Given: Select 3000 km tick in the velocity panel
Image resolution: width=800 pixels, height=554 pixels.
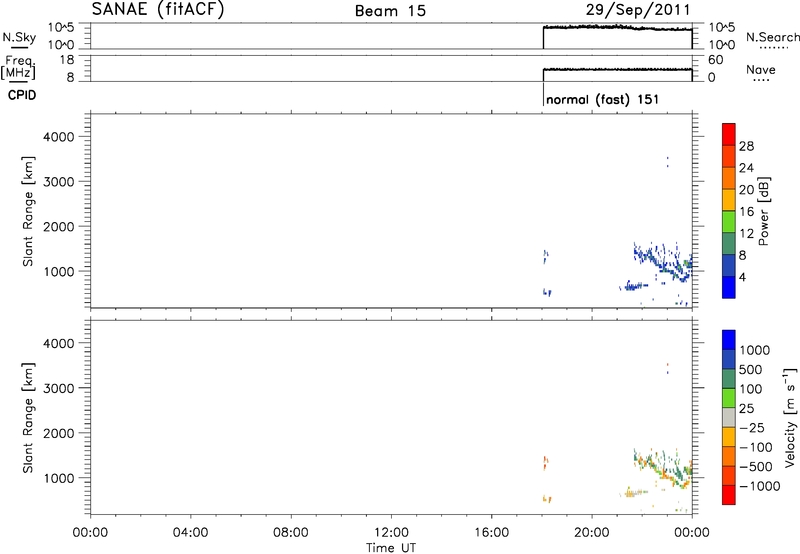Looking at the screenshot, I should [x=59, y=388].
